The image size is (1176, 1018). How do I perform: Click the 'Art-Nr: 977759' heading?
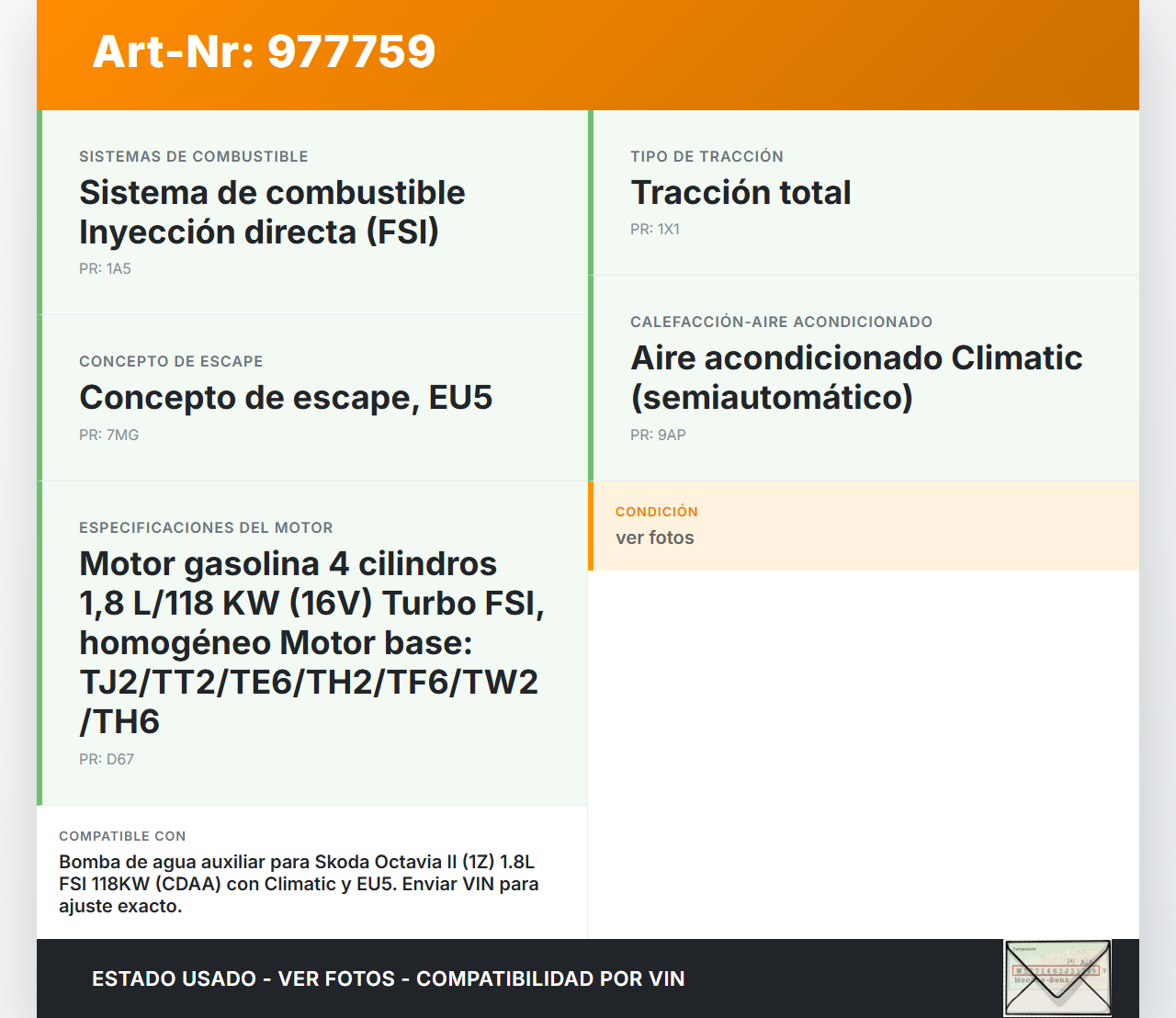click(264, 51)
